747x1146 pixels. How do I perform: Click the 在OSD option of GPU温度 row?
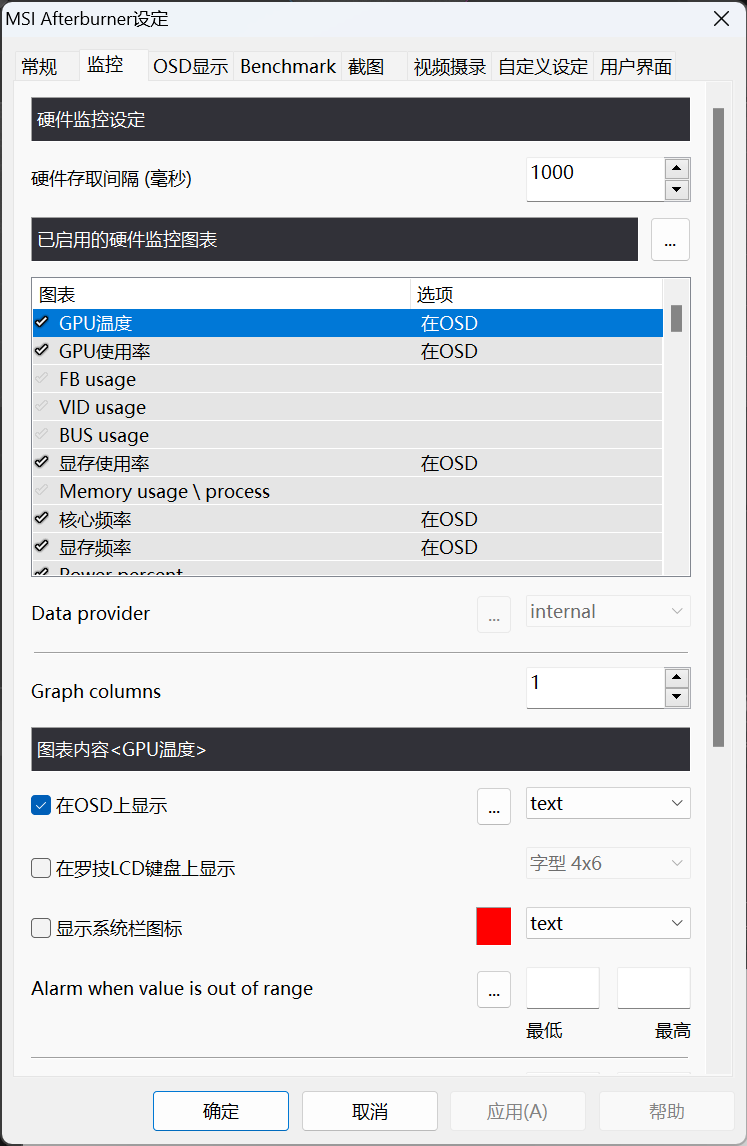tap(449, 323)
